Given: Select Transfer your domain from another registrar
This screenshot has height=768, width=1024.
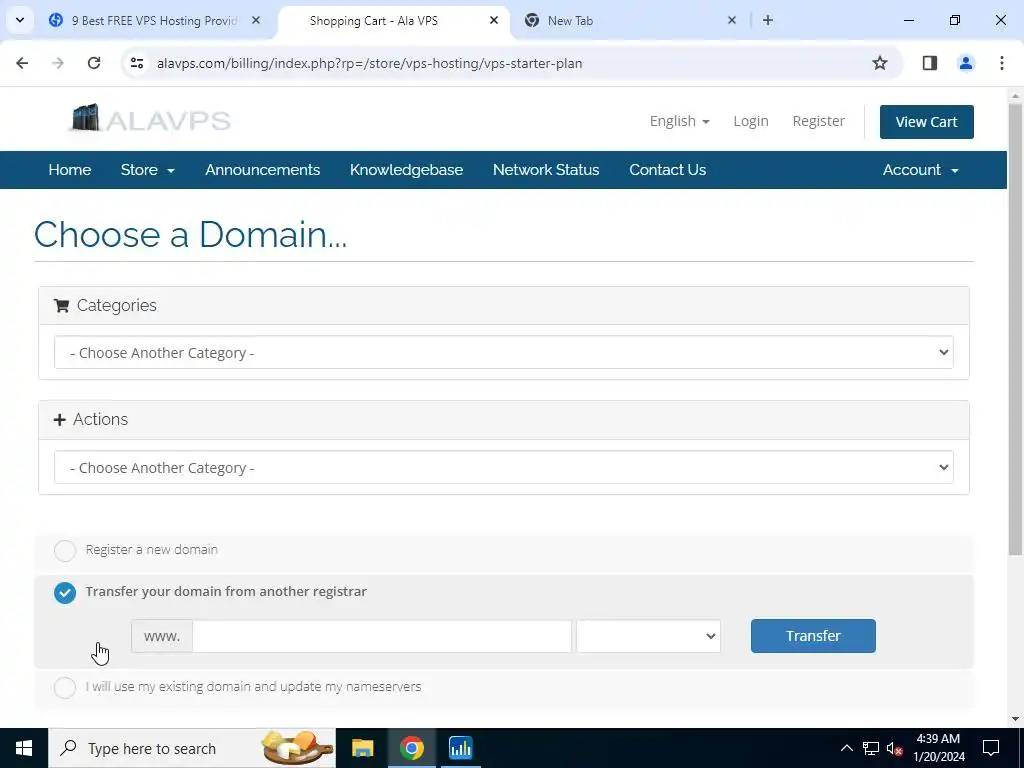Looking at the screenshot, I should [x=65, y=592].
